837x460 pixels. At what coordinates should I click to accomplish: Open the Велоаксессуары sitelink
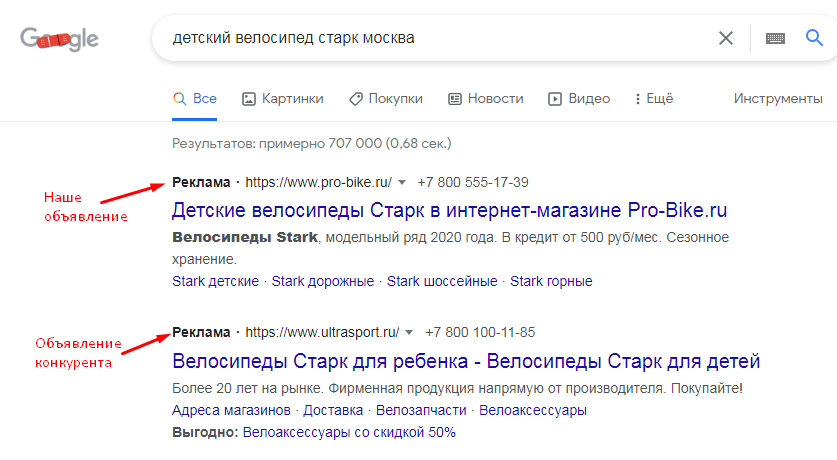(533, 410)
